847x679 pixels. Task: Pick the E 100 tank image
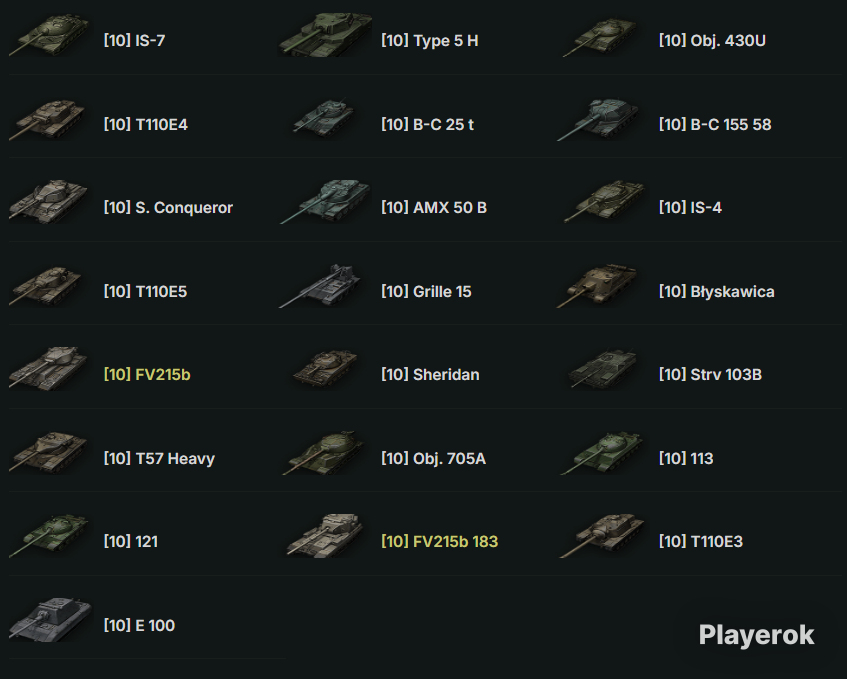(x=51, y=620)
